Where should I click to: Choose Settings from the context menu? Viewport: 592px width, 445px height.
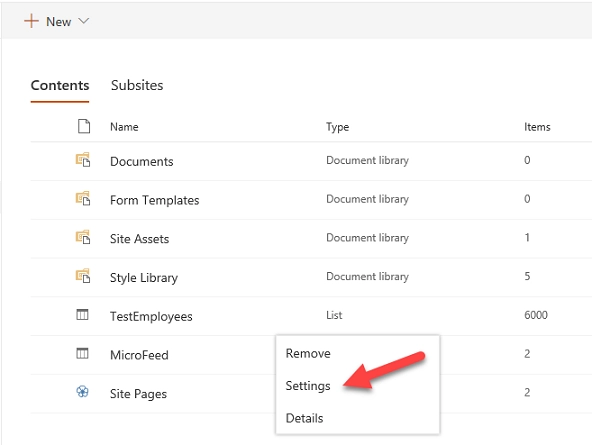pyautogui.click(x=308, y=386)
